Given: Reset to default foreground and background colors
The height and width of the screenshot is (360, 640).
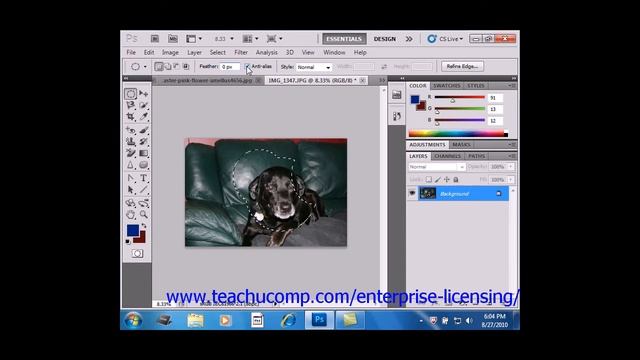Looking at the screenshot, I should coord(128,242).
